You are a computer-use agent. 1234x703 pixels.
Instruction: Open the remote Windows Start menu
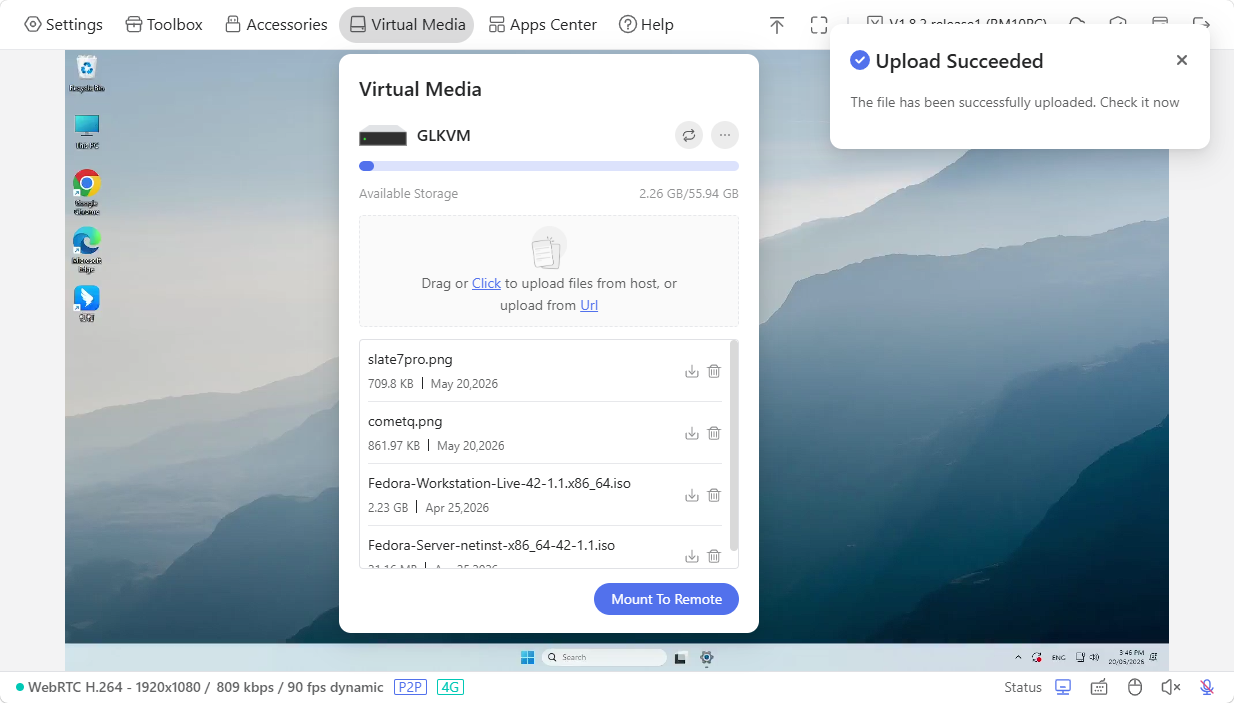(527, 657)
